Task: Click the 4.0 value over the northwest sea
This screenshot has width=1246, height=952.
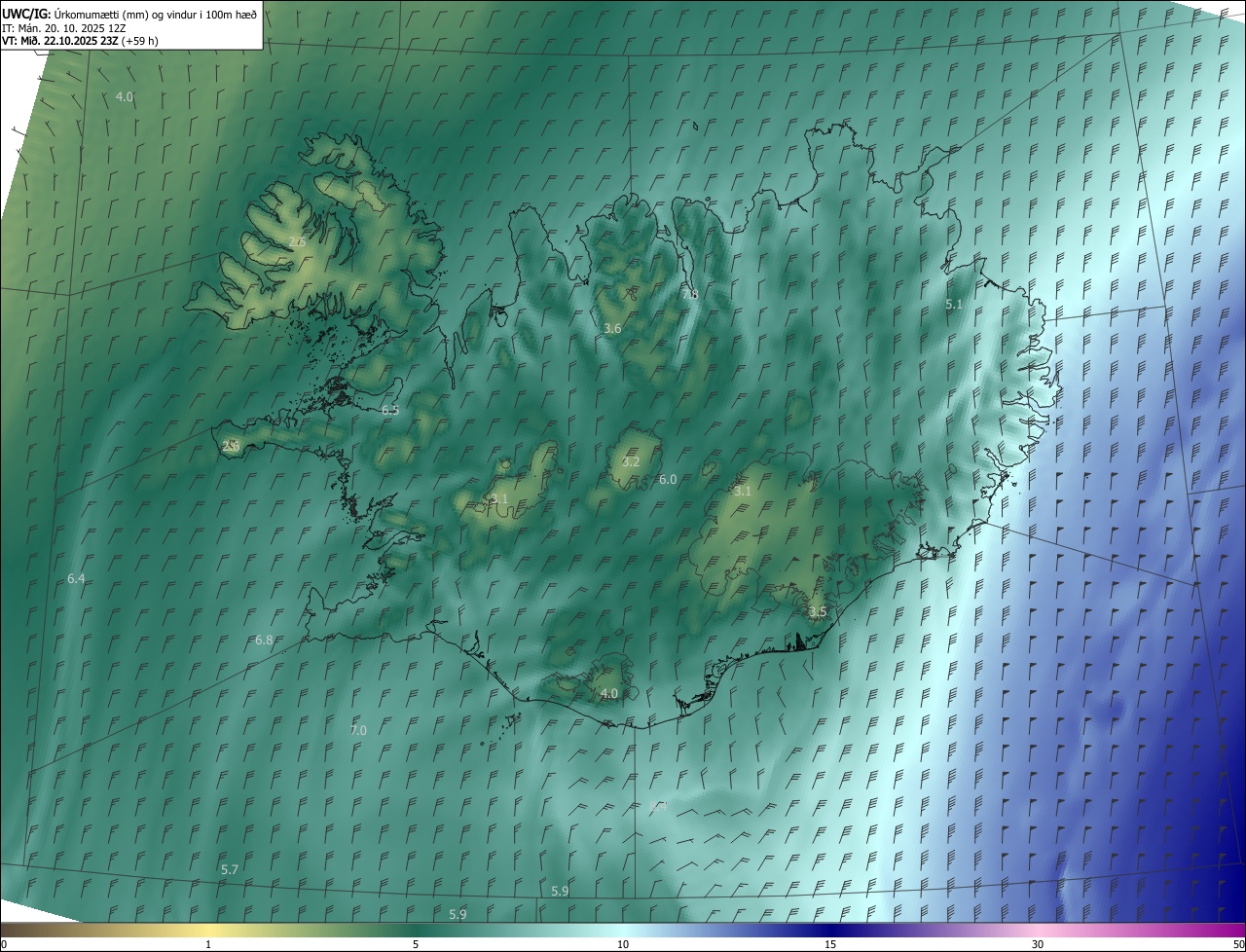Action: point(125,96)
